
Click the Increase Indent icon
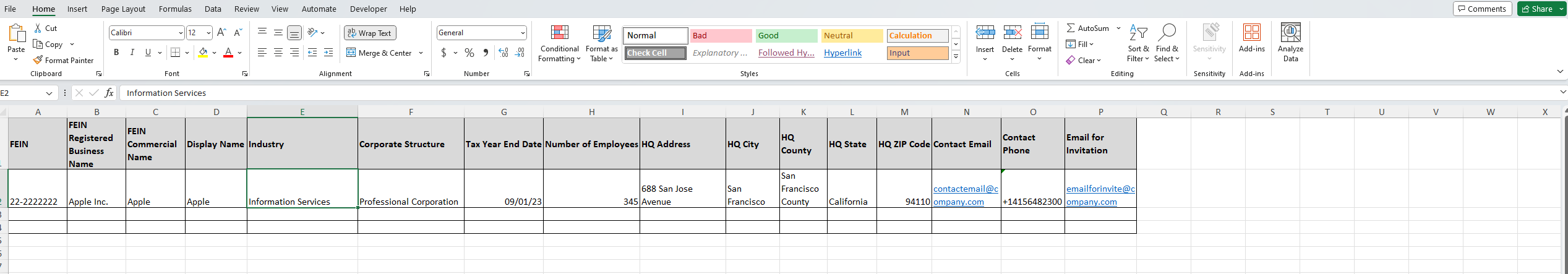[328, 53]
